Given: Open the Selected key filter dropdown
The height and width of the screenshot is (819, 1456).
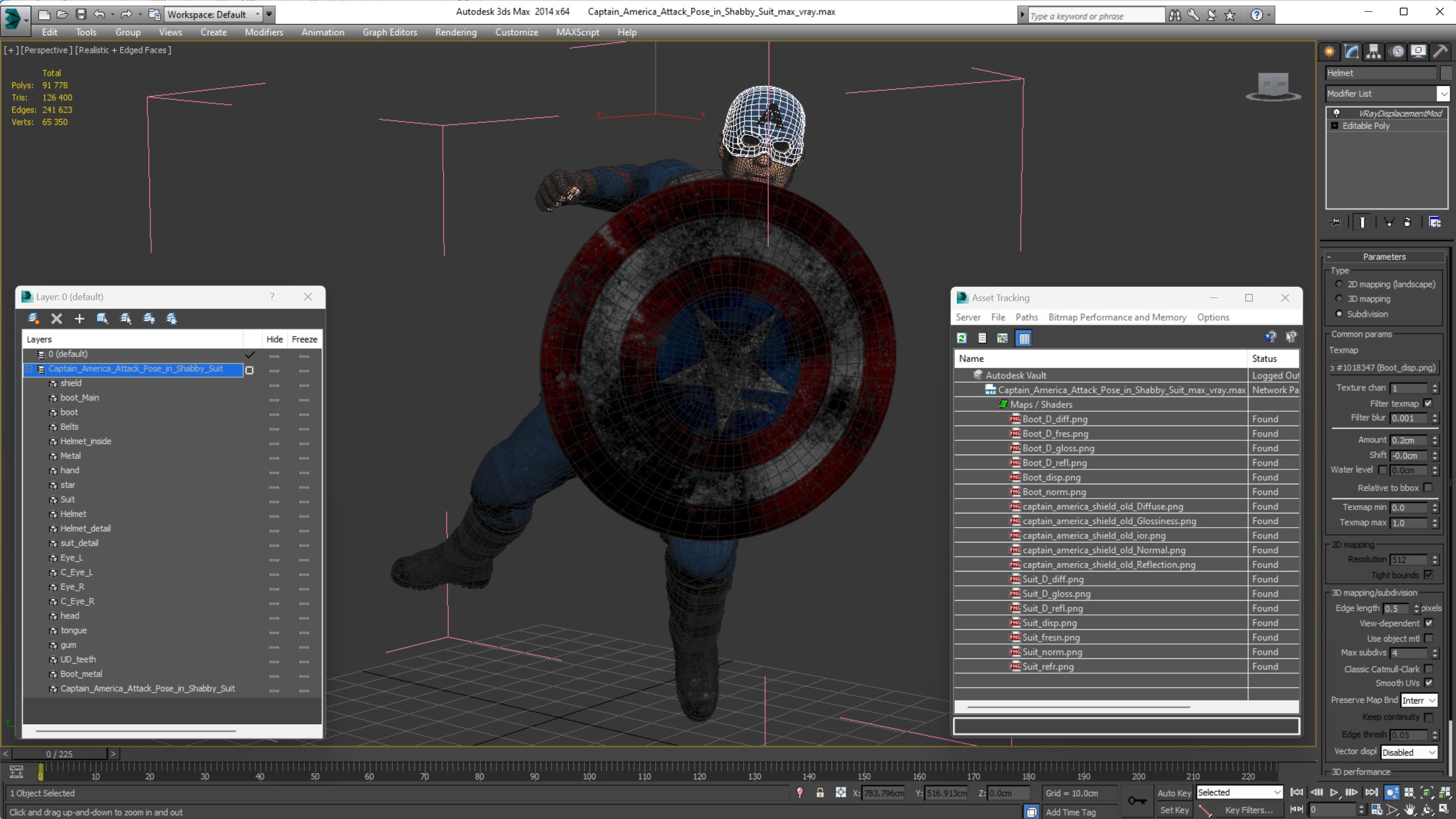Looking at the screenshot, I should point(1239,792).
